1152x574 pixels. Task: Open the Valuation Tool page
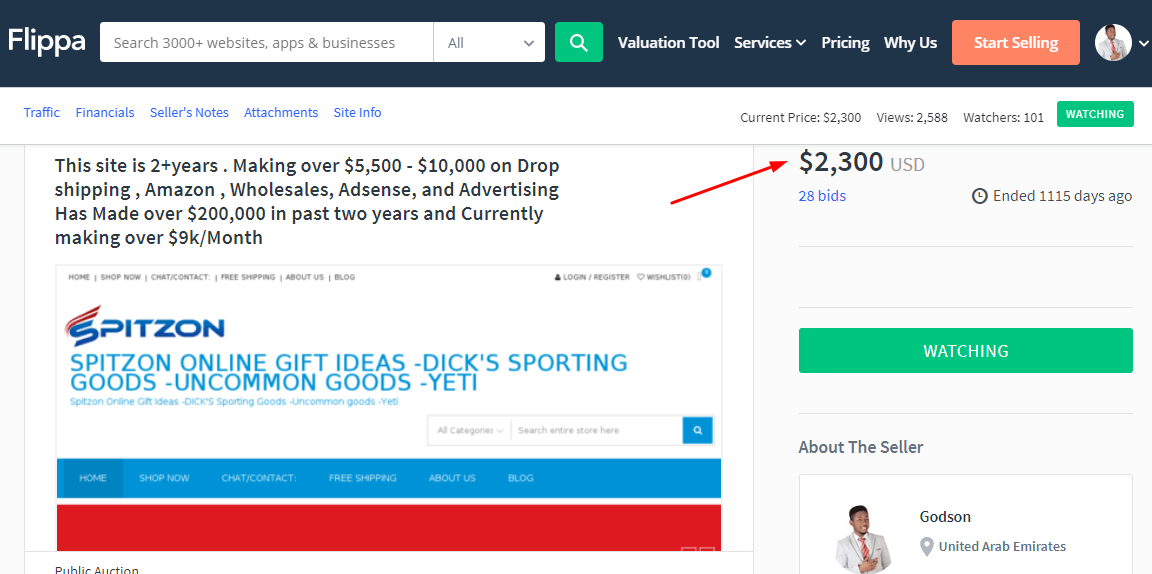pos(669,43)
